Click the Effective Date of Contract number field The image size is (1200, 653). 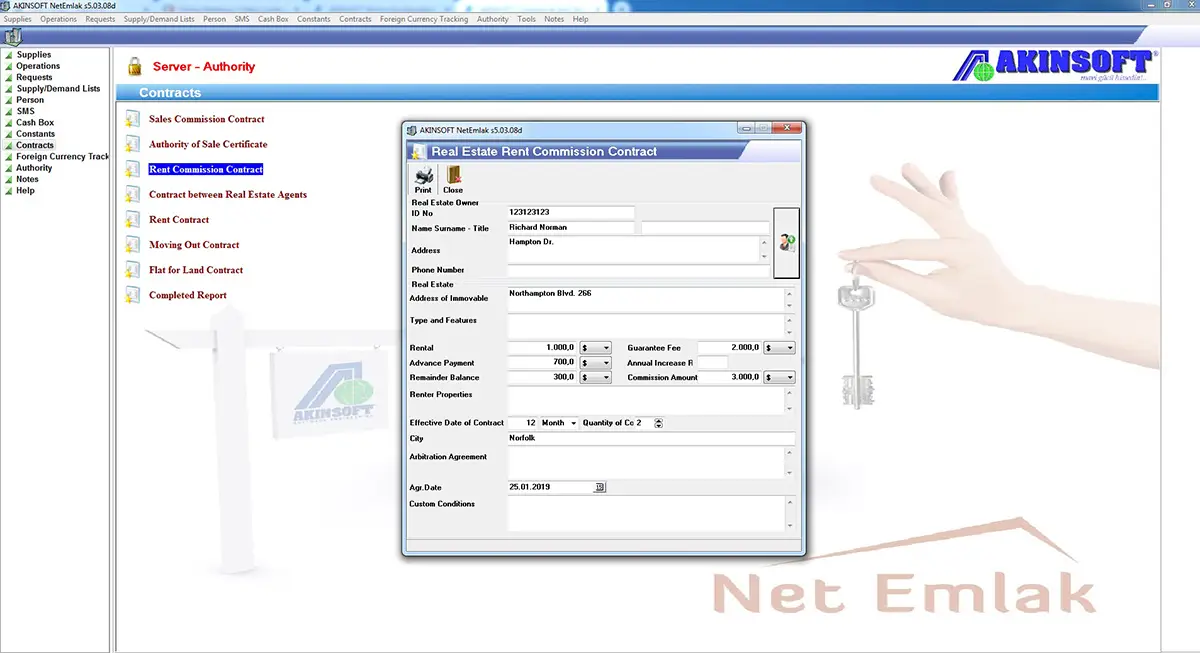click(523, 423)
